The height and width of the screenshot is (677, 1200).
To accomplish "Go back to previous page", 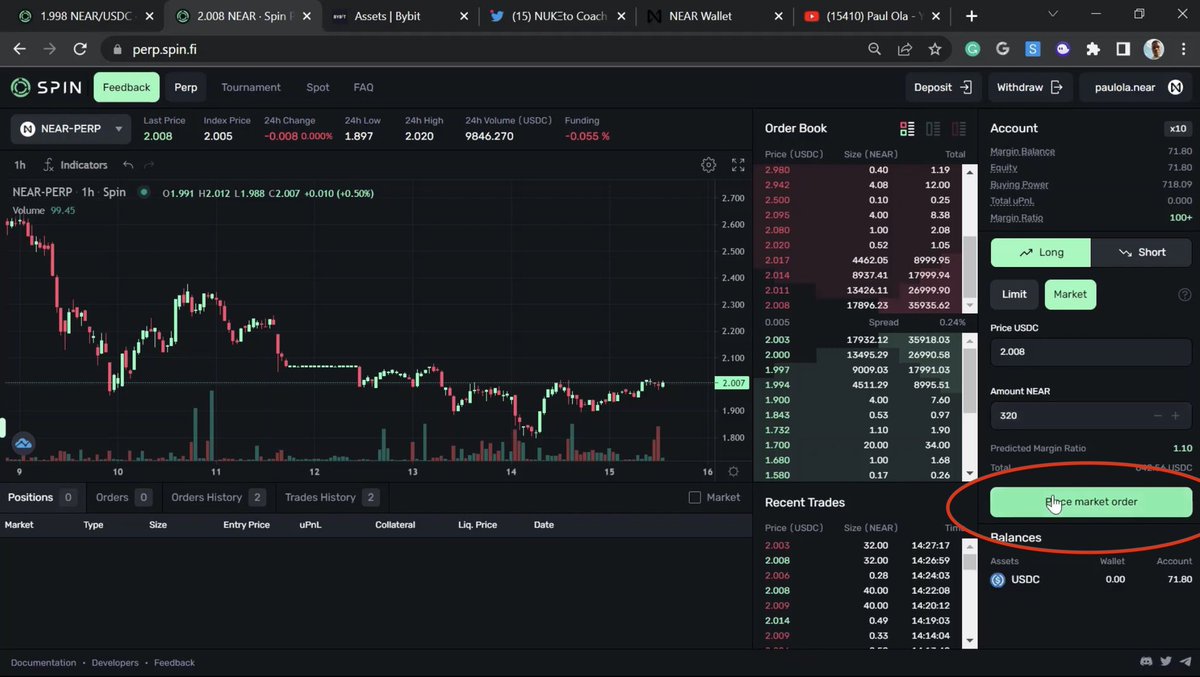I will tap(20, 49).
